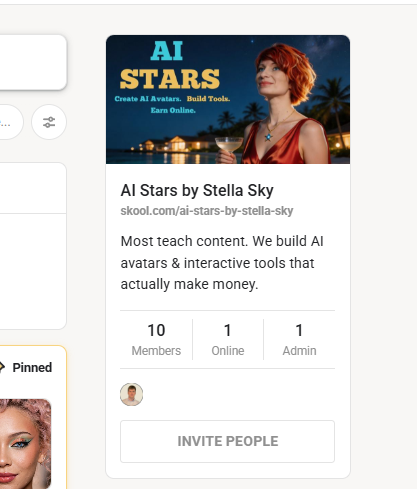Open the pinned post face thumbnail
417x489 pixels.
coord(25,444)
